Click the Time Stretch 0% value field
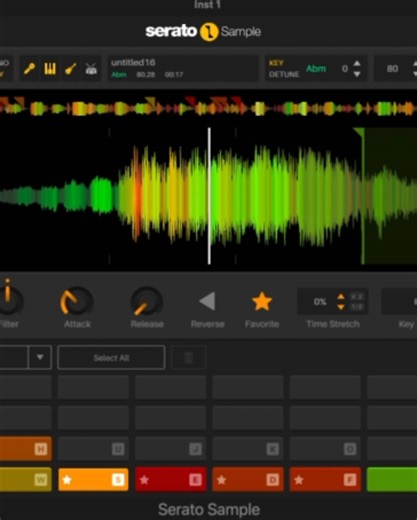 pos(319,302)
